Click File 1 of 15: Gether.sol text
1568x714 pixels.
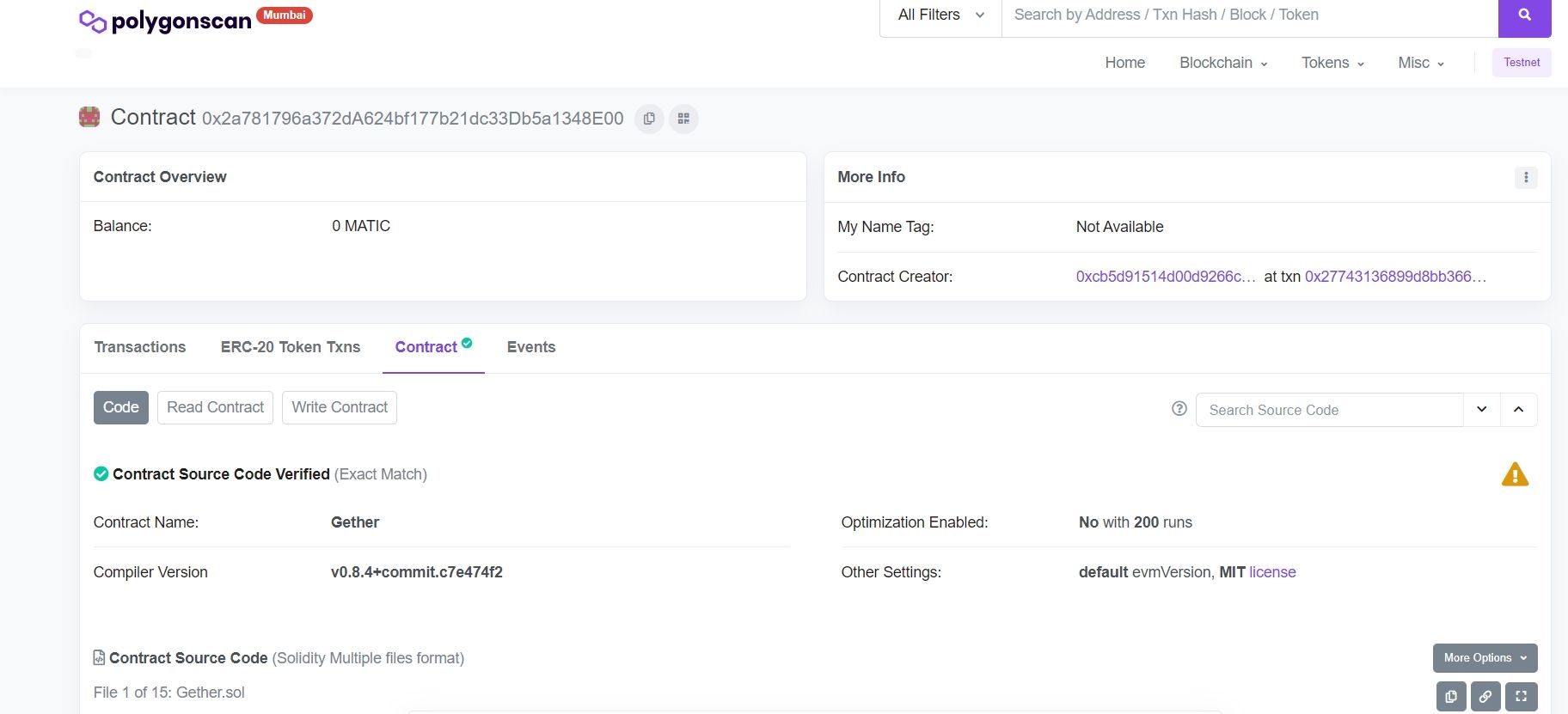tap(169, 693)
